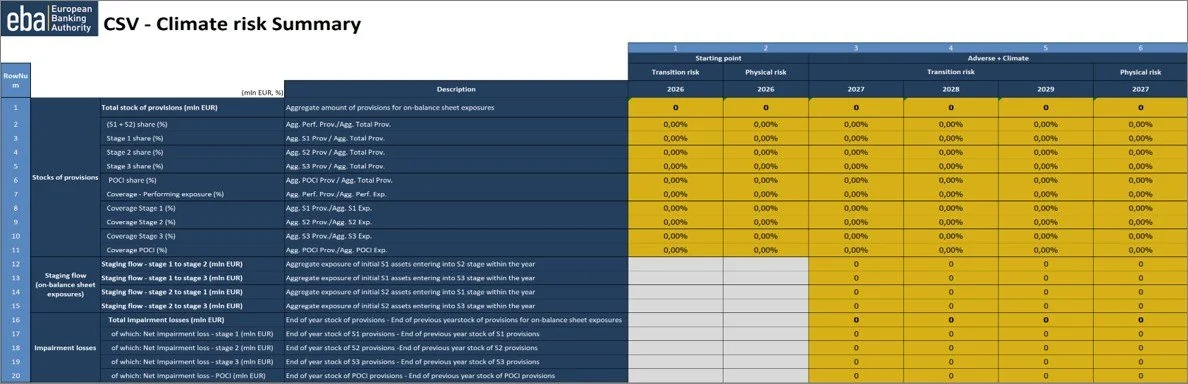
Task: Click the "Starting point" header cell
Action: [718, 58]
